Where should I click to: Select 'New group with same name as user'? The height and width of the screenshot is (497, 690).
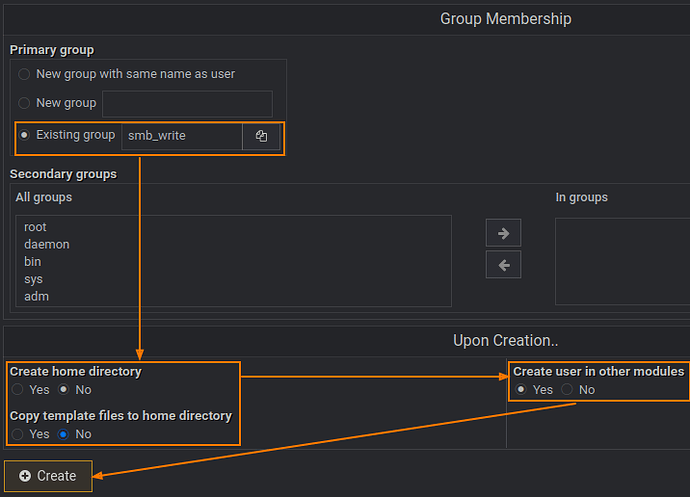[24, 74]
